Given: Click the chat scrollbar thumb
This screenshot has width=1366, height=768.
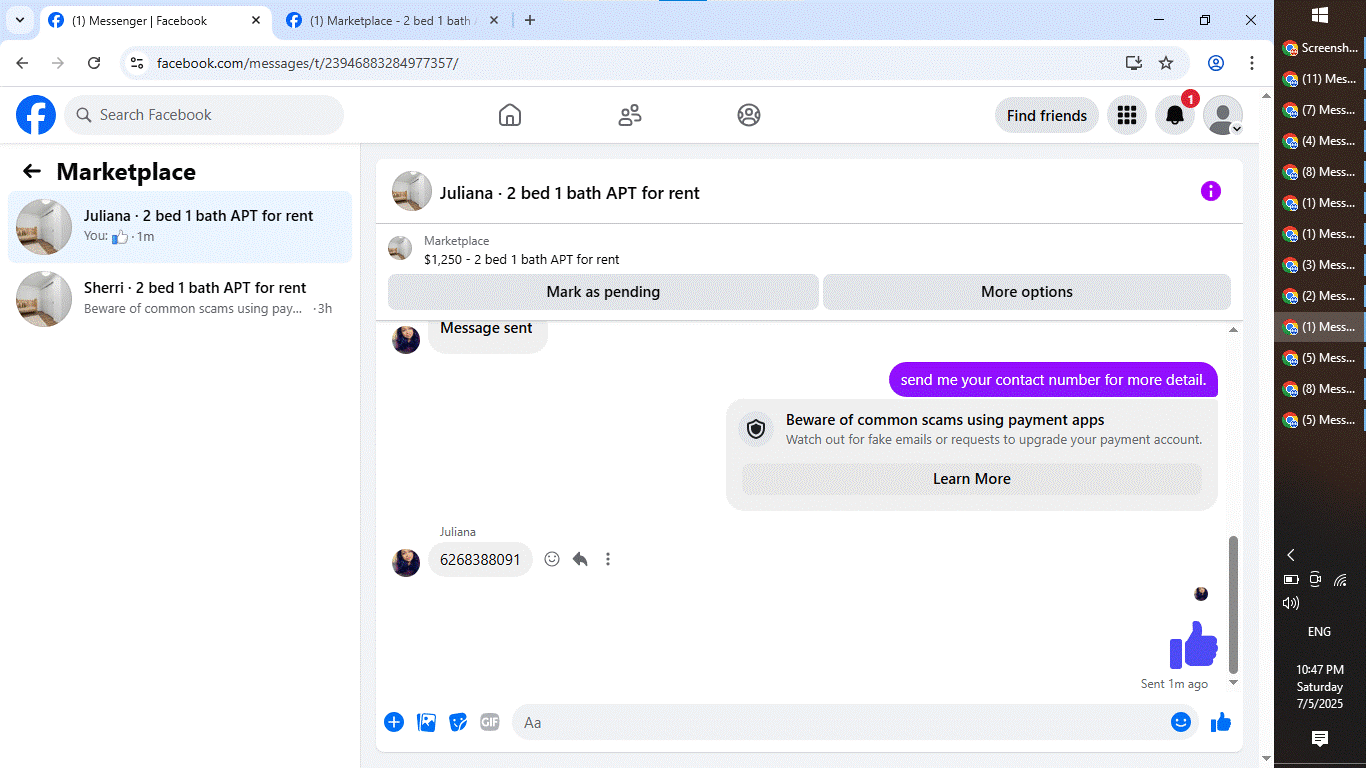Looking at the screenshot, I should click(x=1233, y=604).
